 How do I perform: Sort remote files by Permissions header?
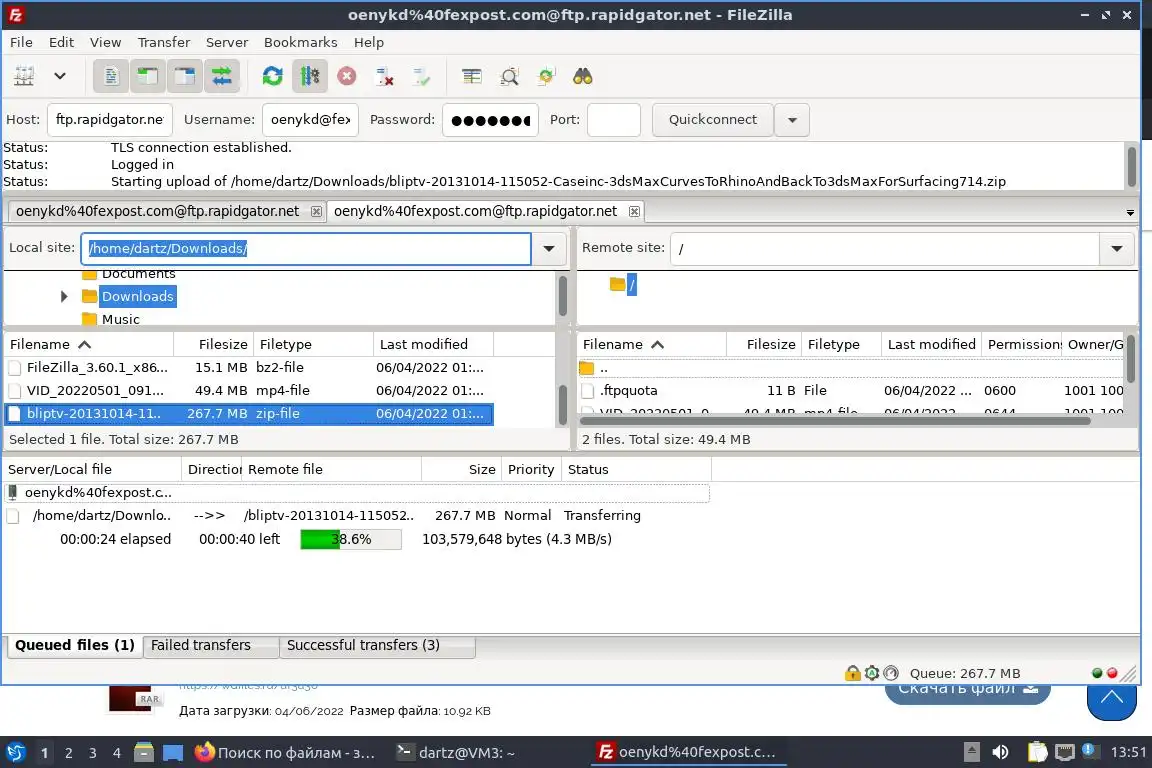coord(1022,345)
